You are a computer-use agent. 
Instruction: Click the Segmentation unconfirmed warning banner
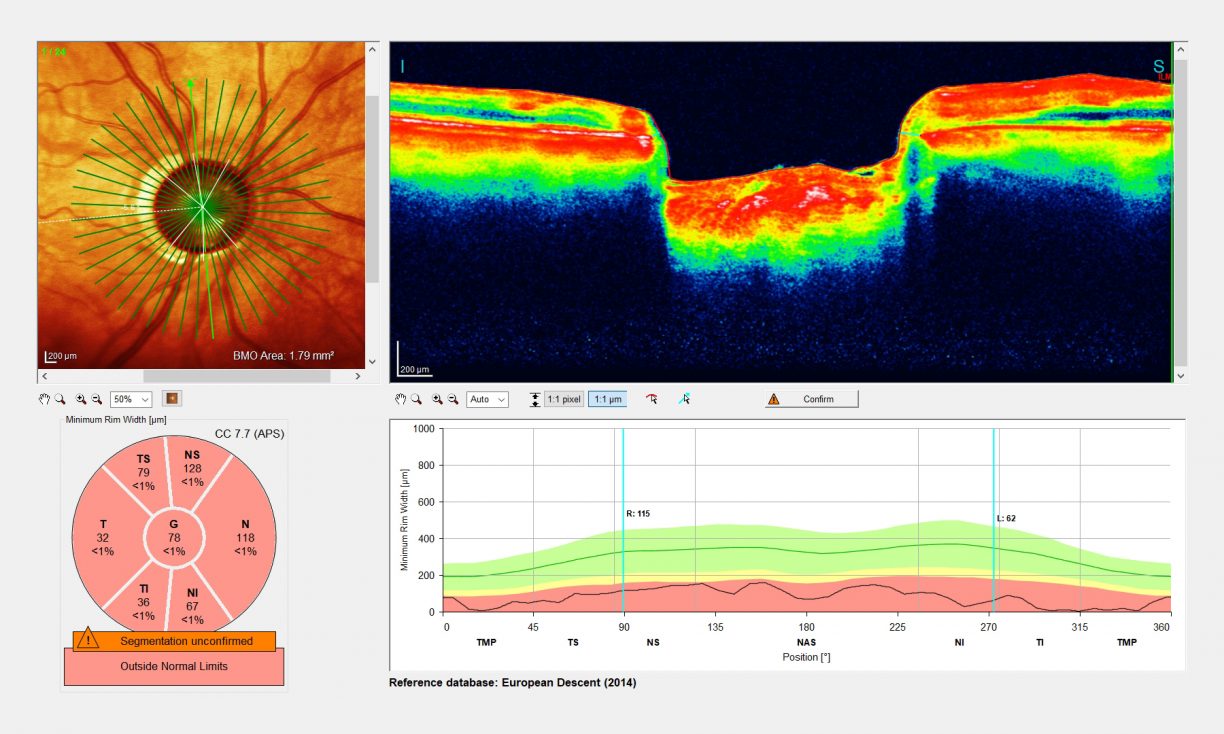174,640
